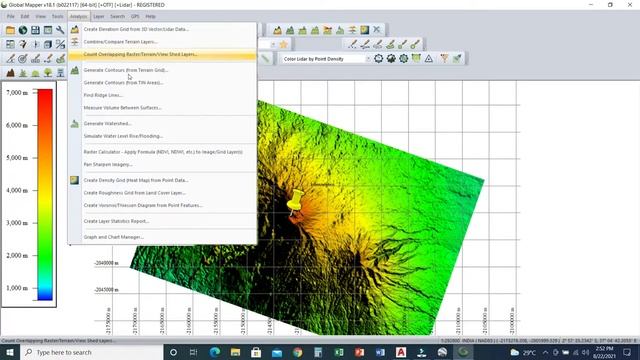Image resolution: width=640 pixels, height=360 pixels.
Task: Click the triangle icon in Lidar toolbar
Action: (429, 59)
